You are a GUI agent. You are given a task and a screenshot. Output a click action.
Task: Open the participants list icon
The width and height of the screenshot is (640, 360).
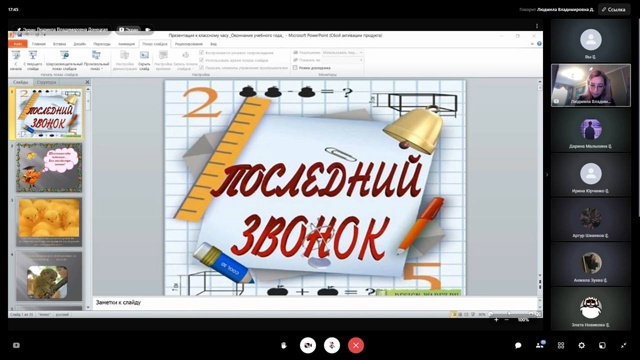540,345
